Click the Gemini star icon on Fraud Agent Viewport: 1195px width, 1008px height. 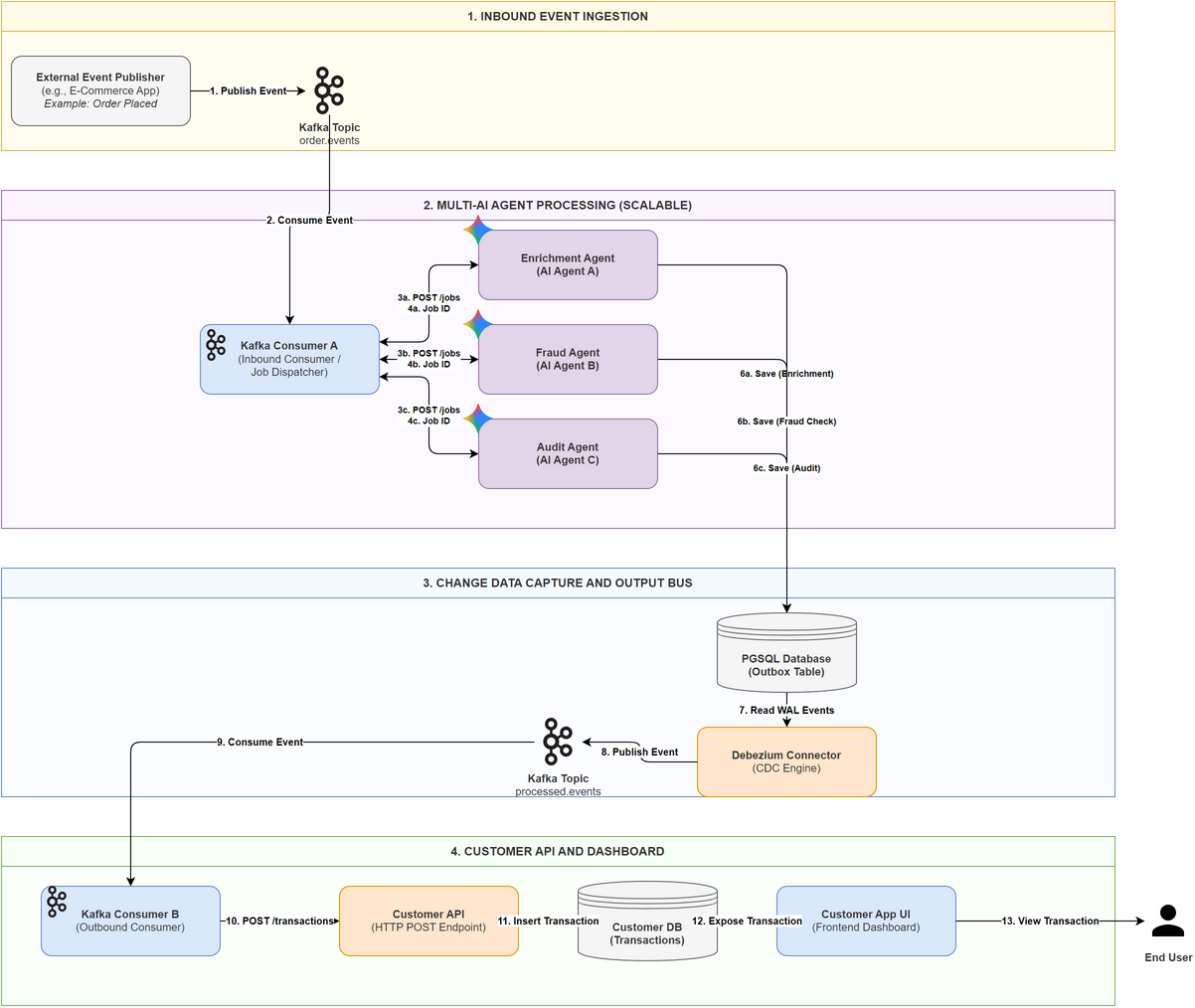(478, 325)
